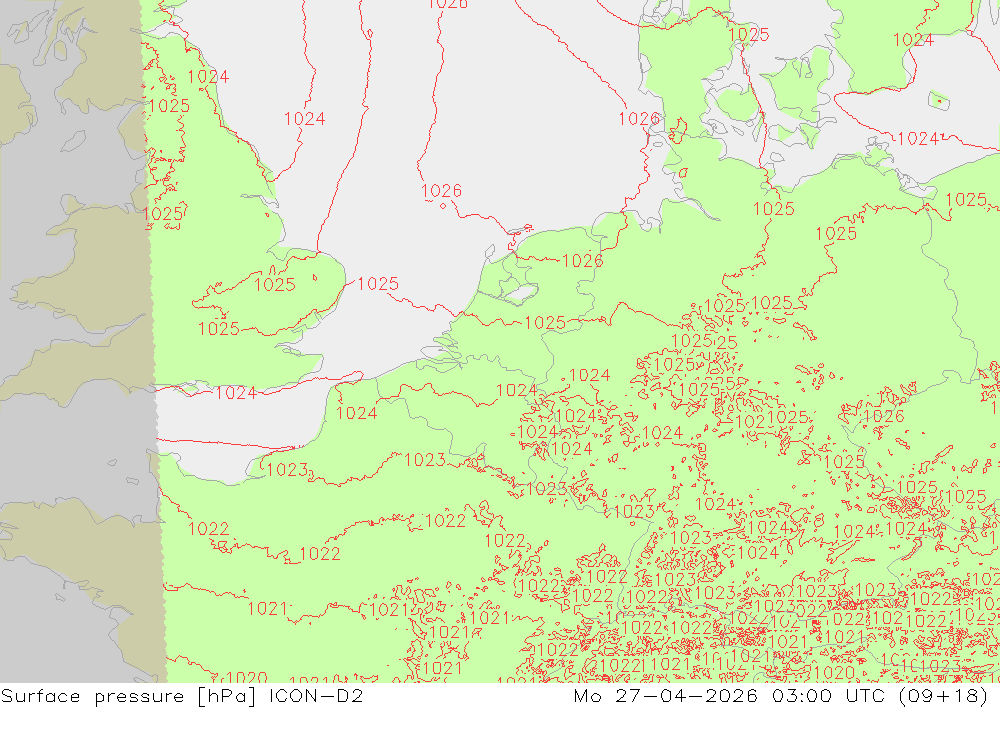Click the 1024 label beside the Scottish east coast
Screen dimensions: 1000x733
(x=208, y=77)
